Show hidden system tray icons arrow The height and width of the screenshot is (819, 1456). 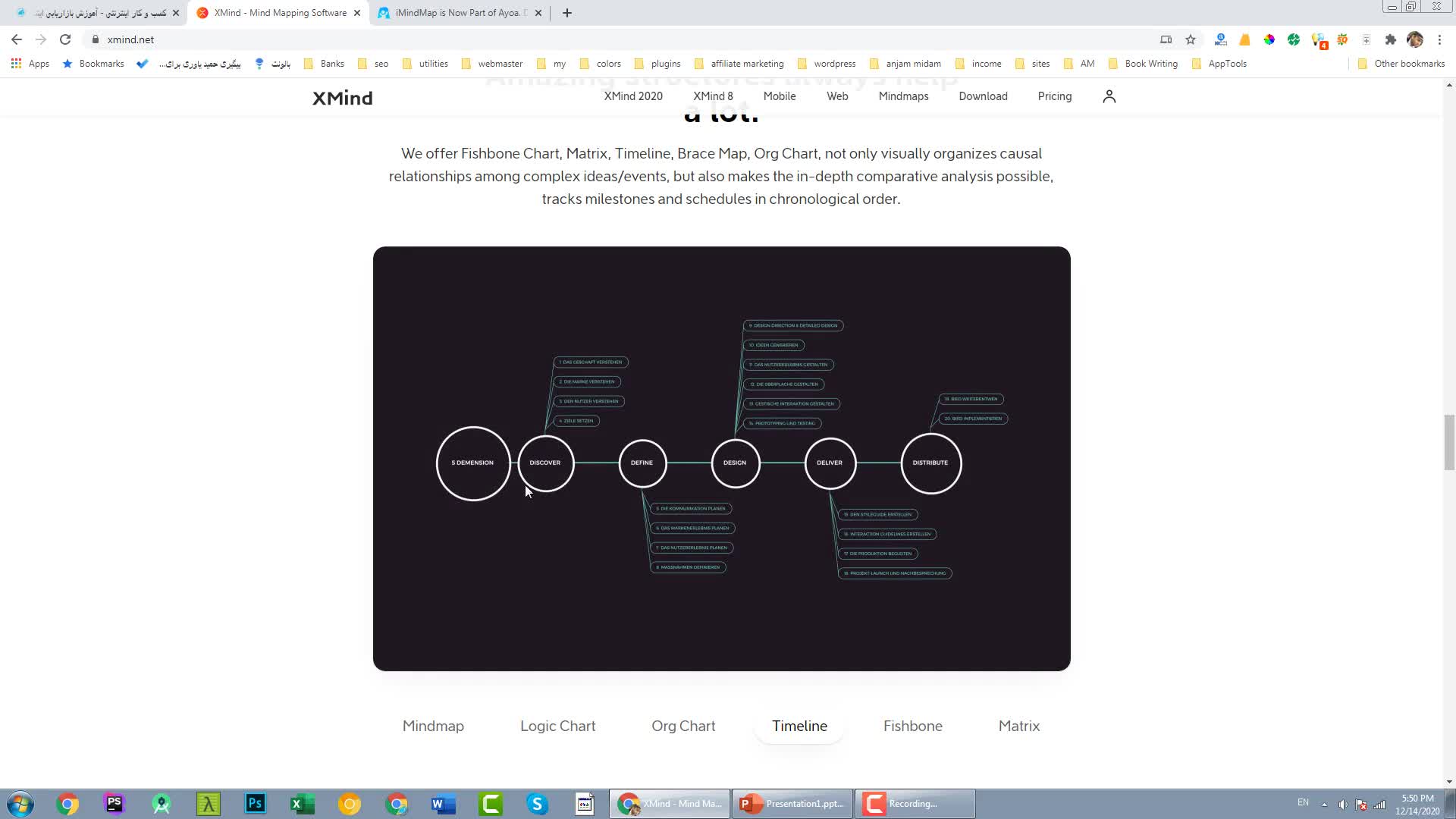[x=1324, y=804]
